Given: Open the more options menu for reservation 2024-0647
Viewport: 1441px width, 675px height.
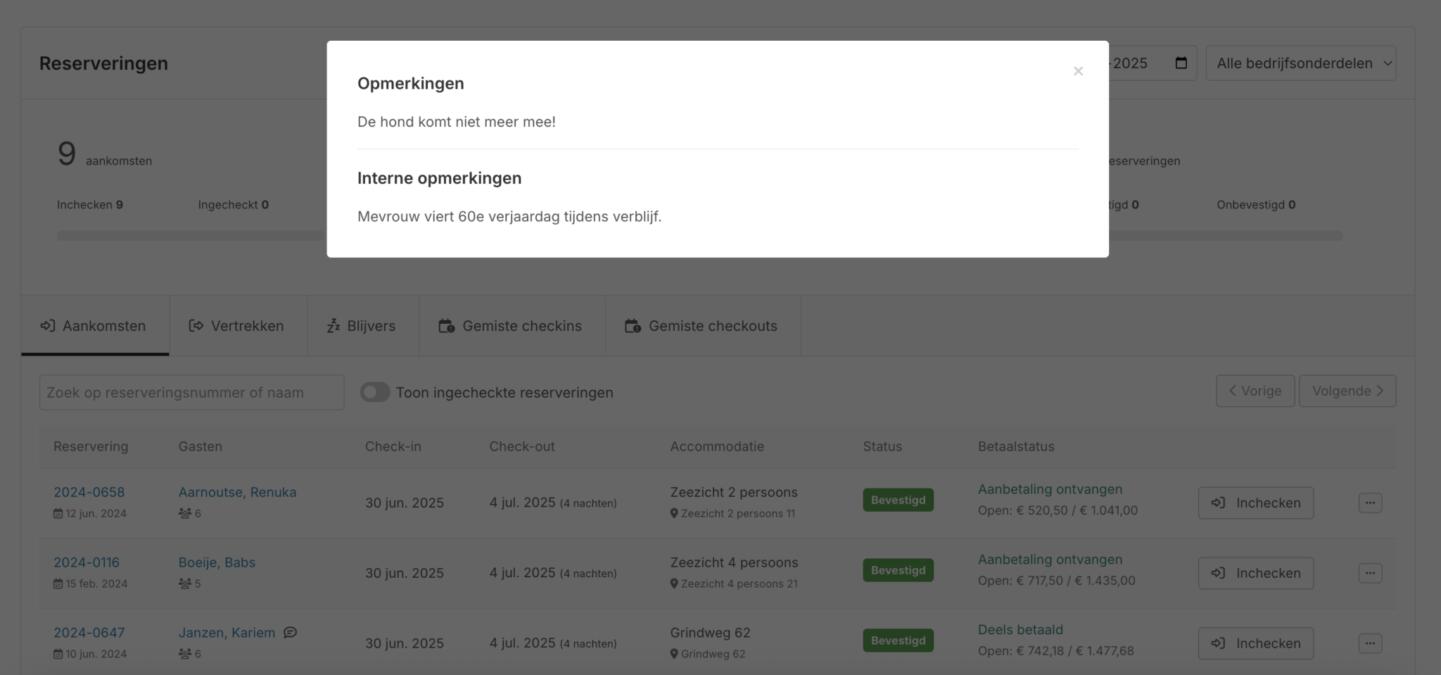Looking at the screenshot, I should [x=1370, y=643].
